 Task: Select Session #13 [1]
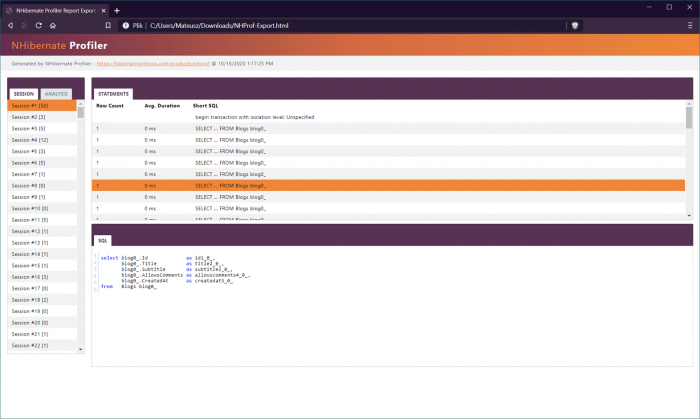[42, 243]
